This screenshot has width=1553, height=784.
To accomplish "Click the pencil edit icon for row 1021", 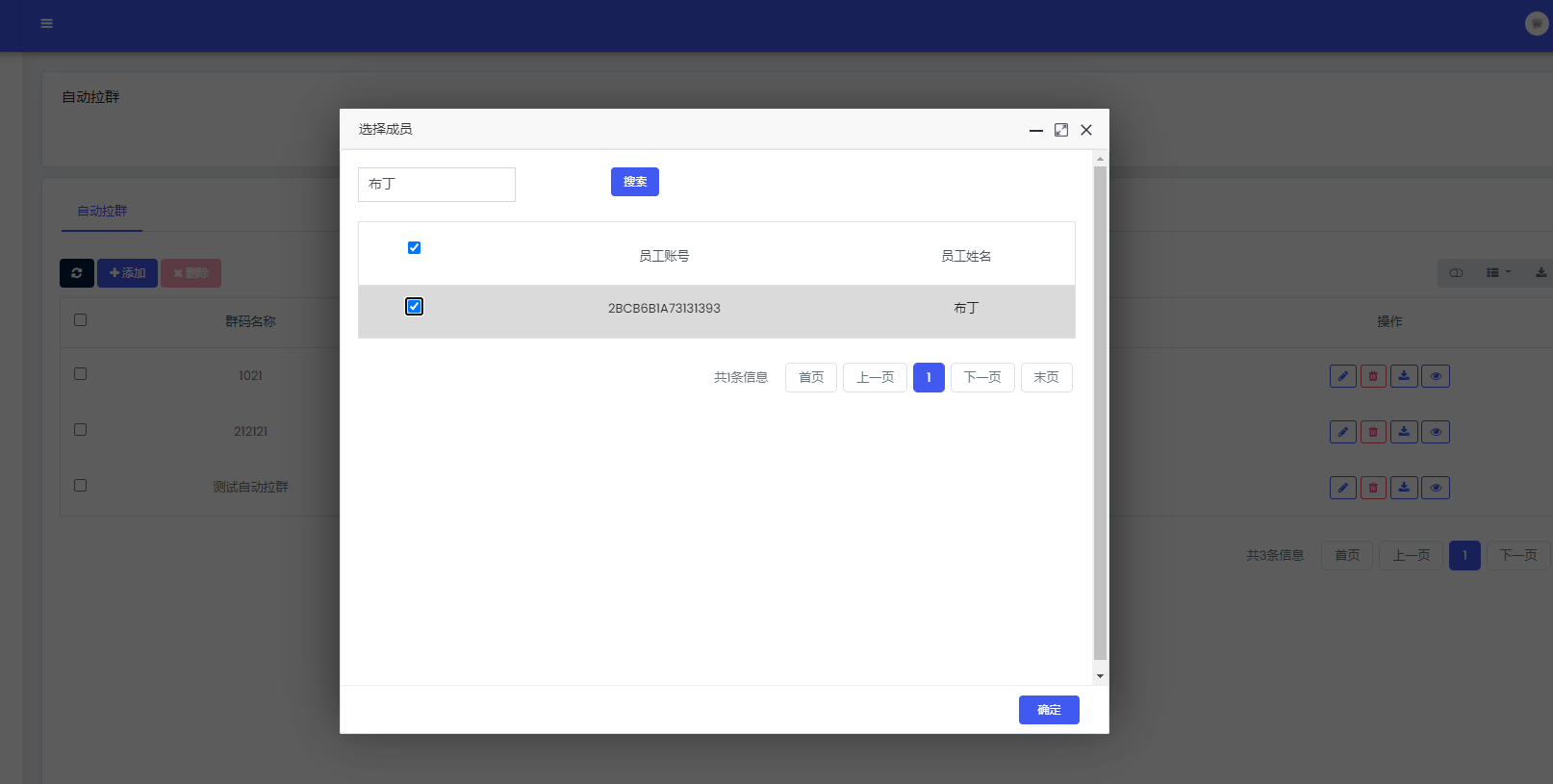I will (x=1342, y=376).
